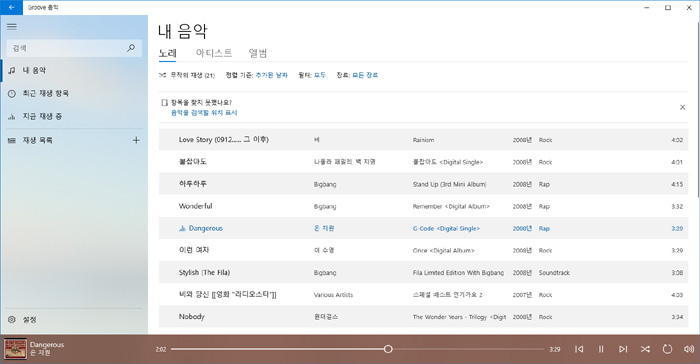The image size is (700, 364).
Task: Switch to the 앨범 tab
Action: [258, 53]
